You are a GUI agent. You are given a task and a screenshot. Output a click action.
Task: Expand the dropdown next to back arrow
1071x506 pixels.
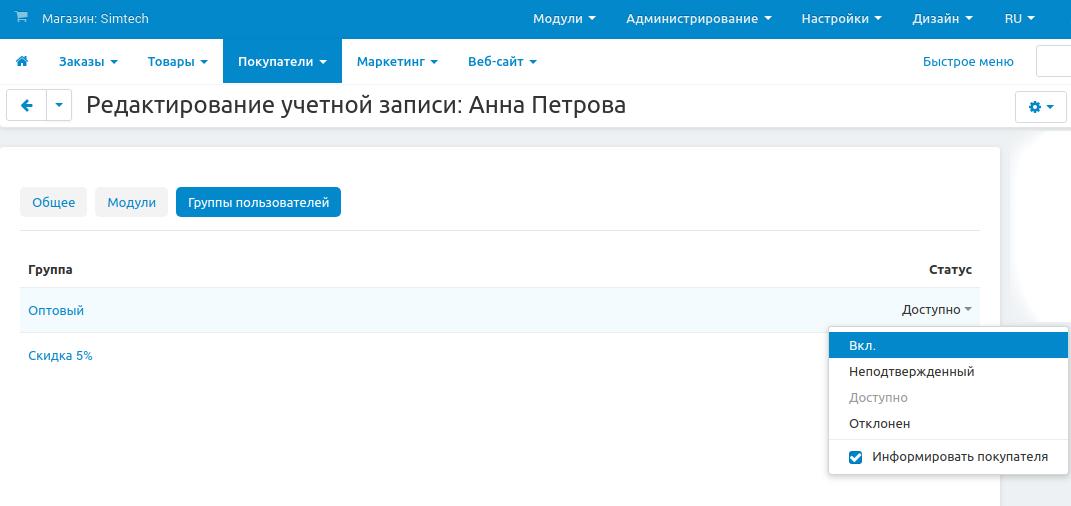click(x=59, y=105)
